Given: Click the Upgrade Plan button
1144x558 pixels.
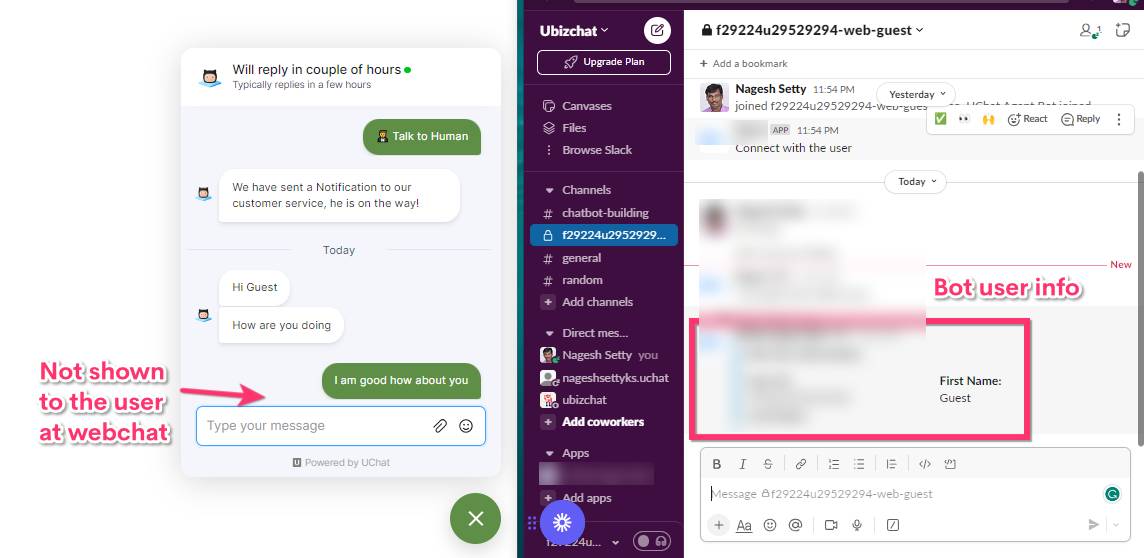Looking at the screenshot, I should (603, 62).
